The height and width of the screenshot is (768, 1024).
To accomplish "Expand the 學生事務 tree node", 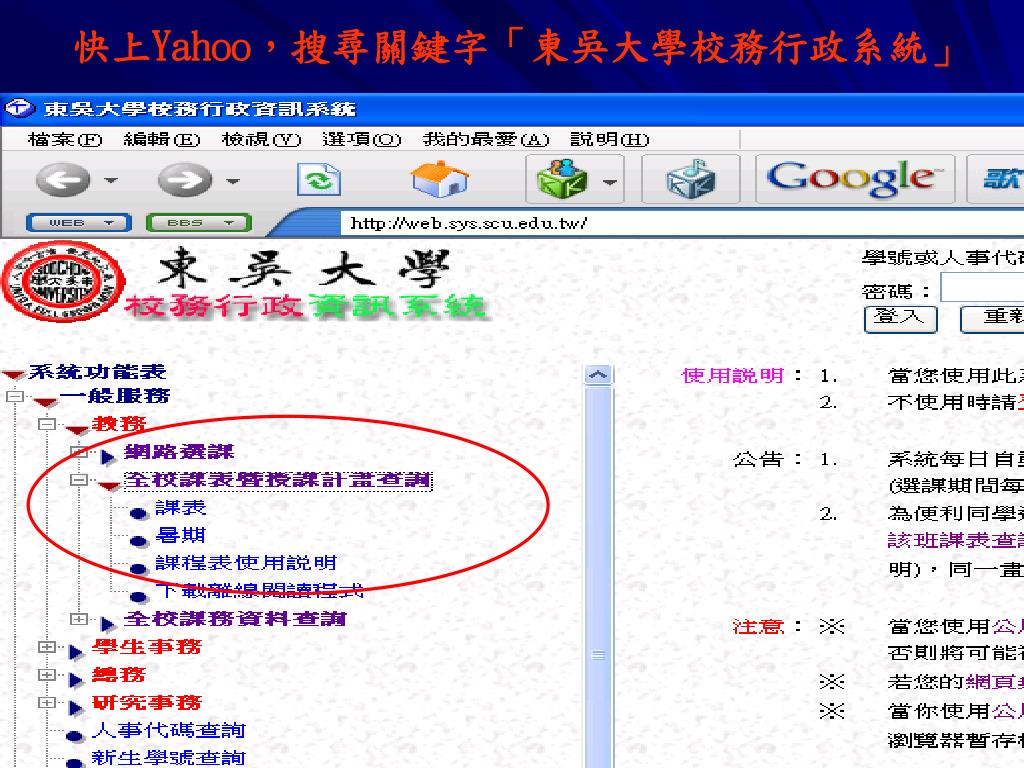I will [x=46, y=647].
